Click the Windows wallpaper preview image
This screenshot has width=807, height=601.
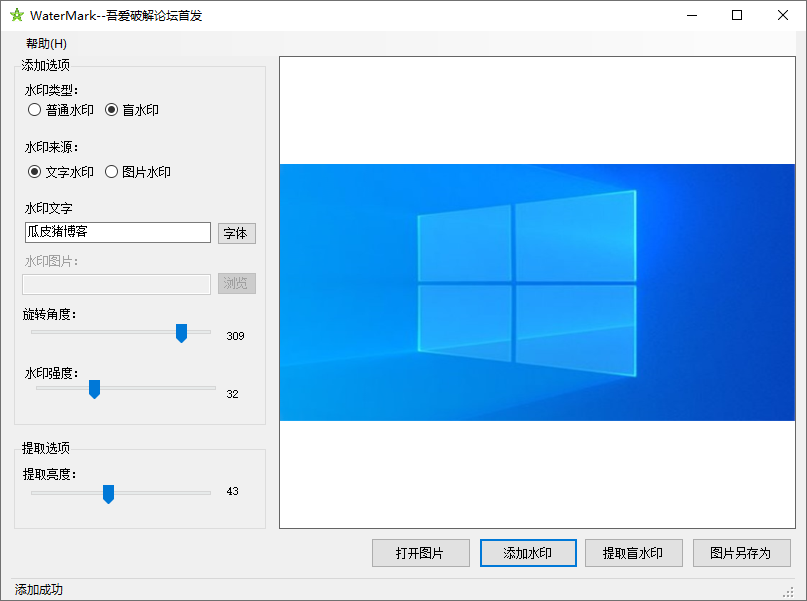click(x=537, y=292)
